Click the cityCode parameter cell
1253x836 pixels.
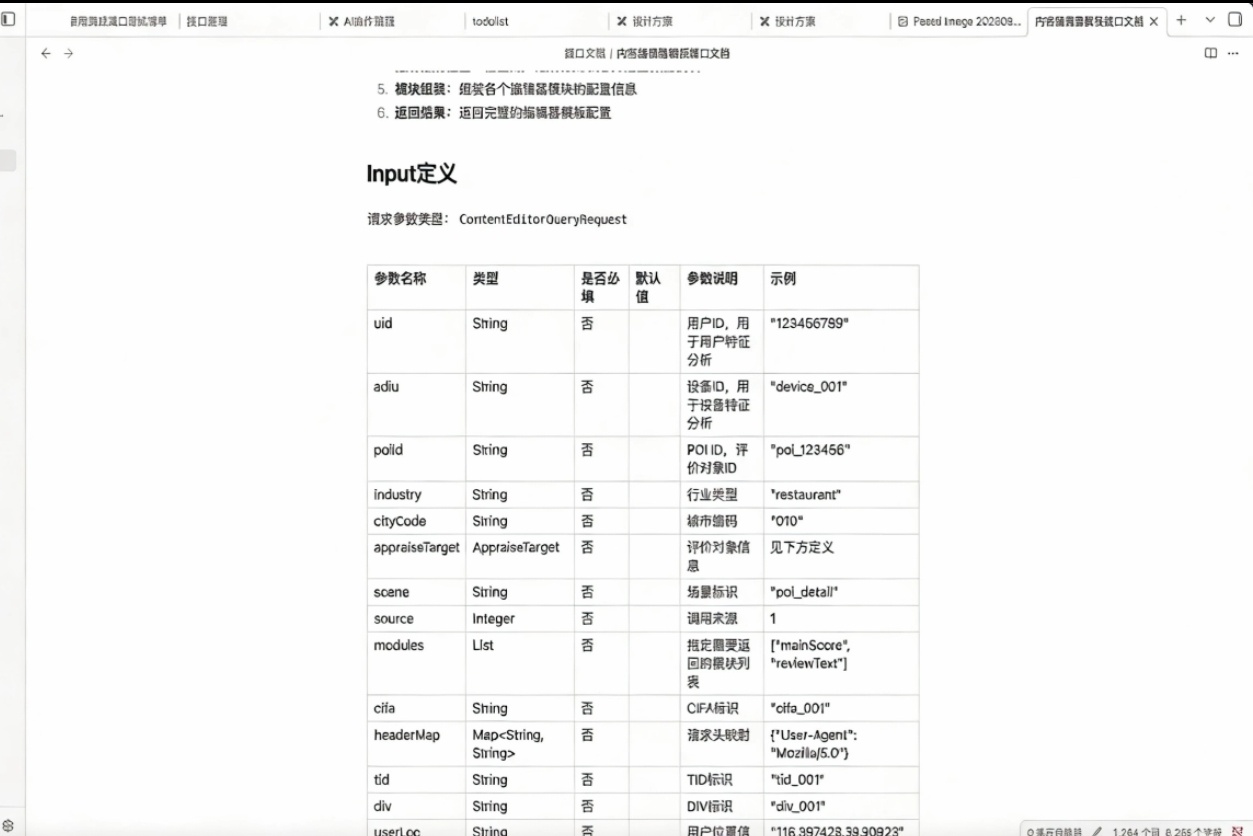(x=416, y=521)
